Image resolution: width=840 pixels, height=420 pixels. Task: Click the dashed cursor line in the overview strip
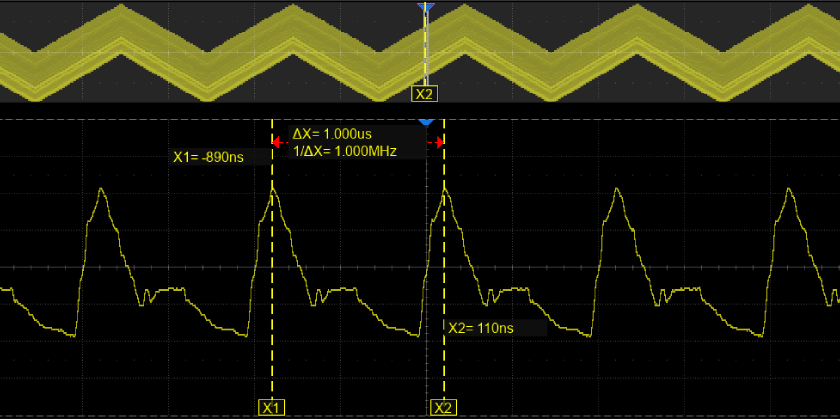point(426,50)
